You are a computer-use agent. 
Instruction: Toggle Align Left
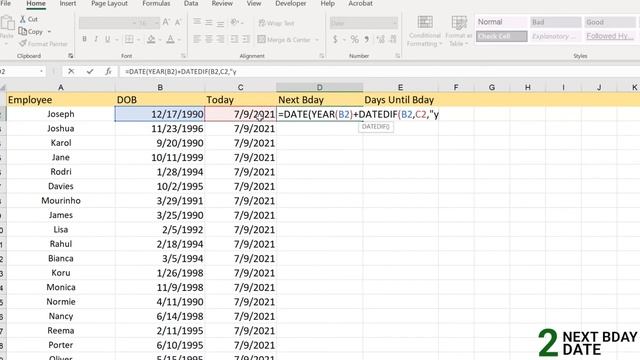[197, 39]
